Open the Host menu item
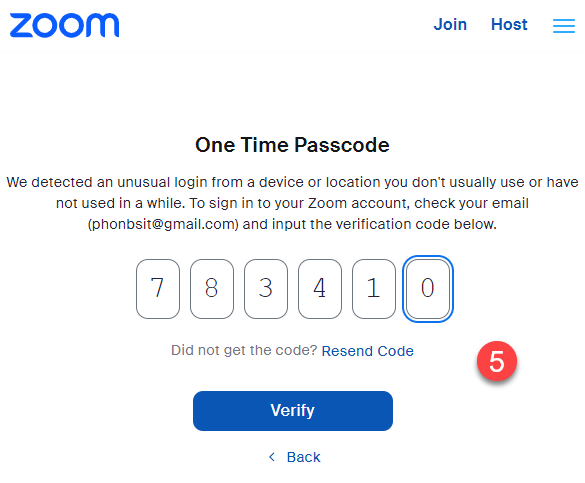Screen dimensions: 585x483 509,25
